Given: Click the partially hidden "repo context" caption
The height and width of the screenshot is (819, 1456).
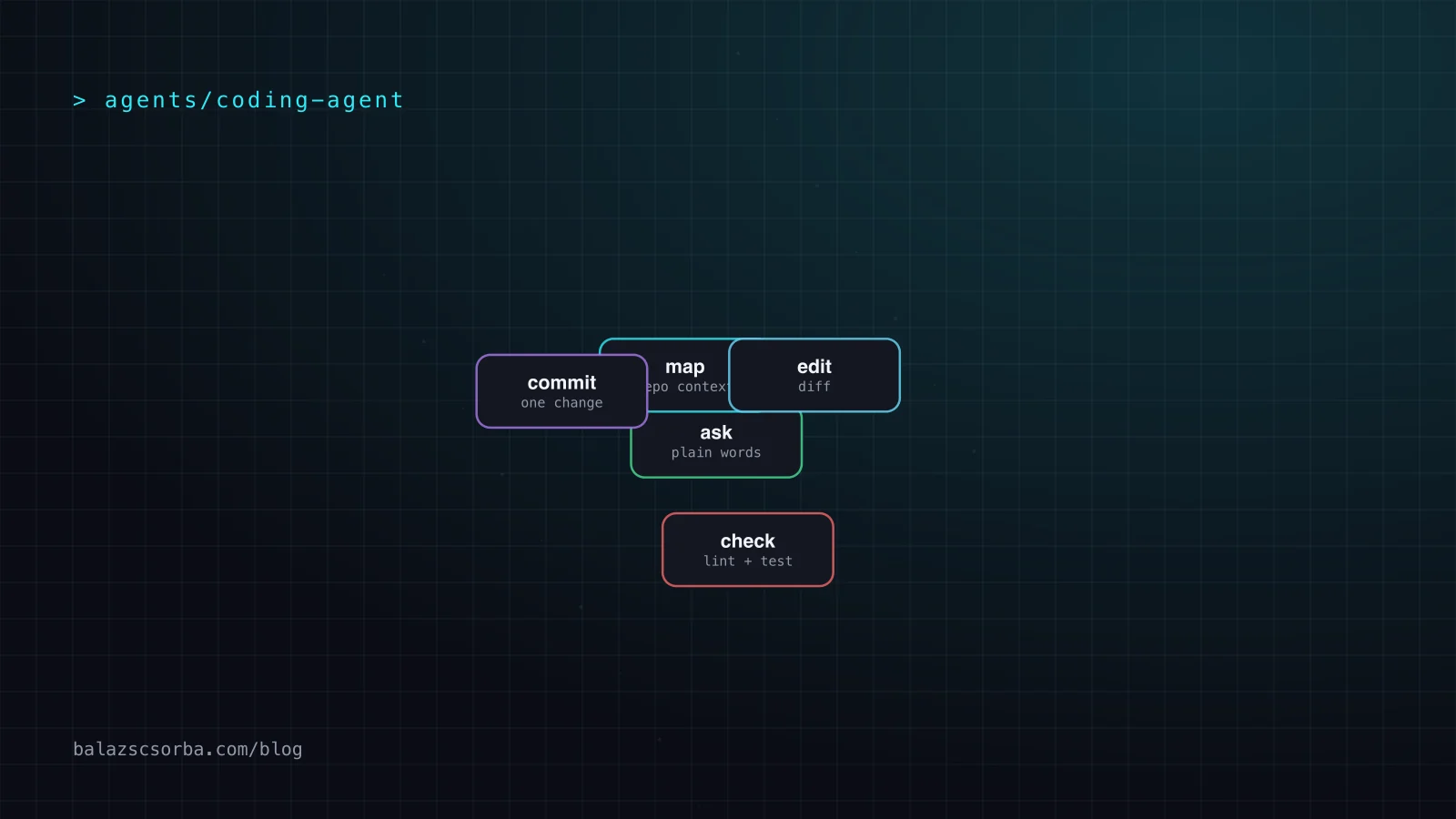Looking at the screenshot, I should tap(688, 387).
